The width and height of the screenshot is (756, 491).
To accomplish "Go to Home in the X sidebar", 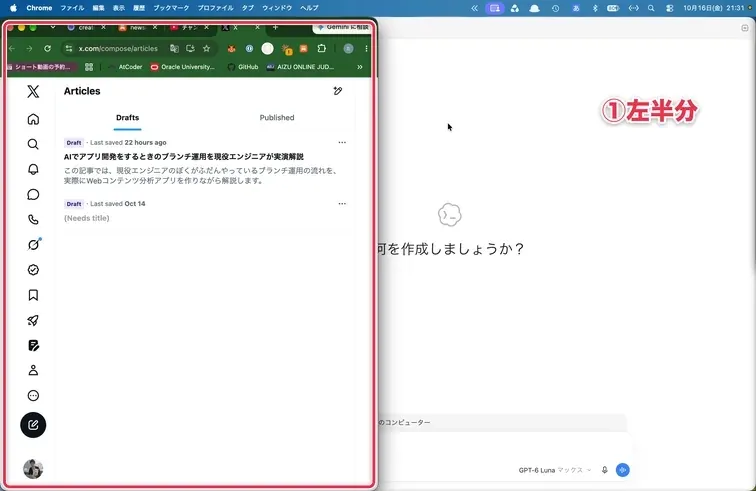I will 33,119.
